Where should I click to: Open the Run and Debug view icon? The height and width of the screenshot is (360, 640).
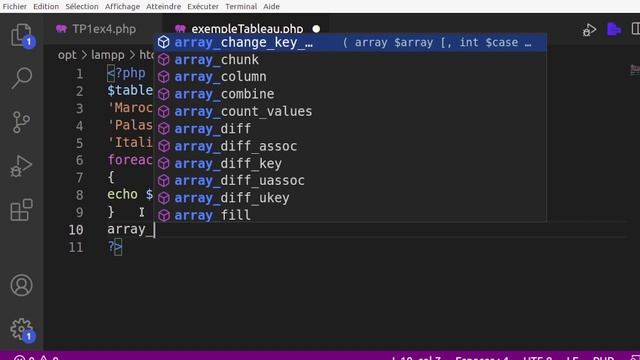coord(21,166)
